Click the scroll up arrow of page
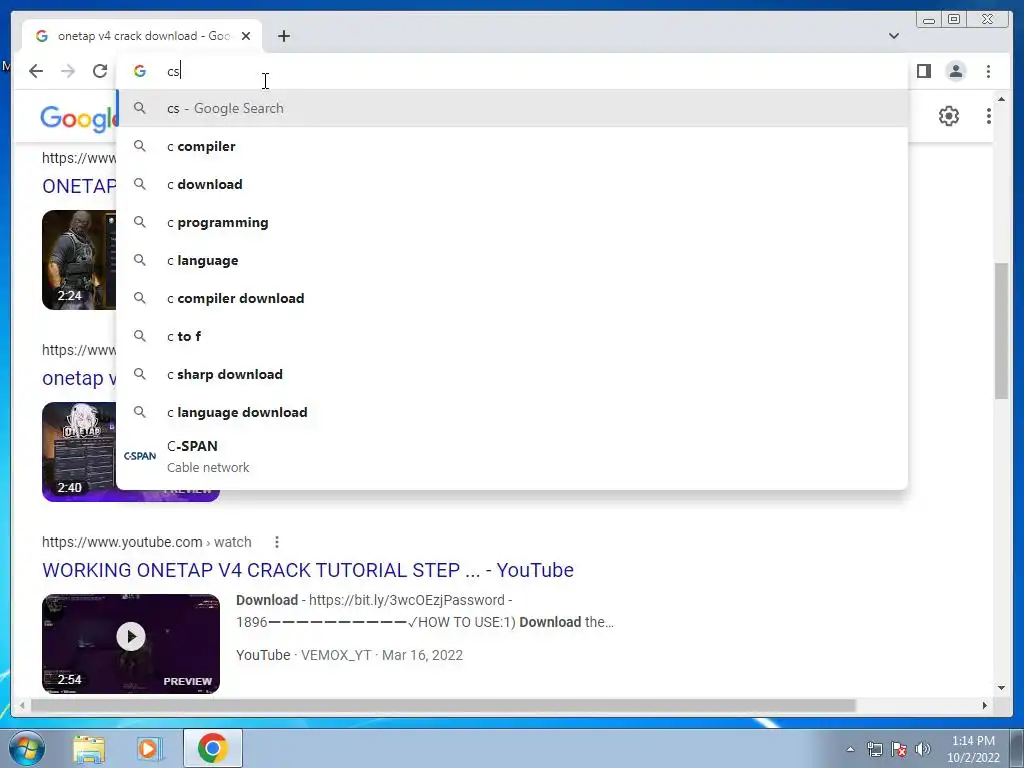 [1001, 99]
